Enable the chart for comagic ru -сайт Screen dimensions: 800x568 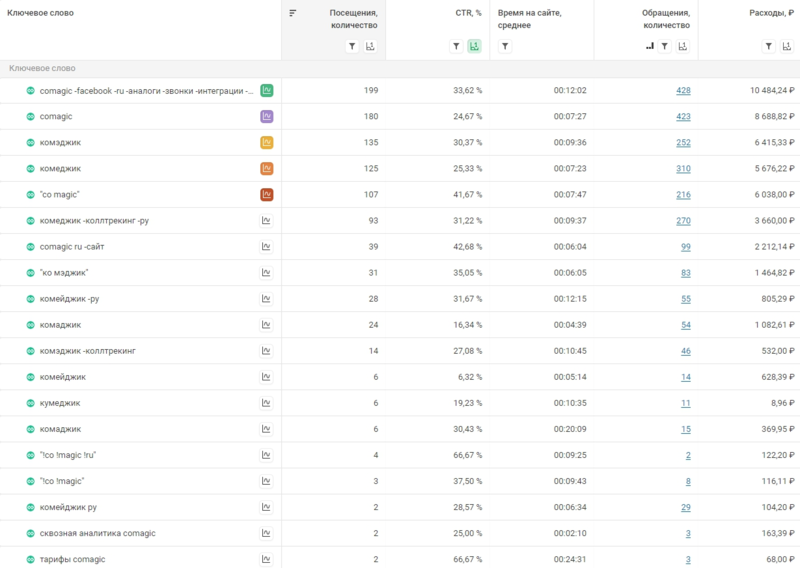point(266,246)
